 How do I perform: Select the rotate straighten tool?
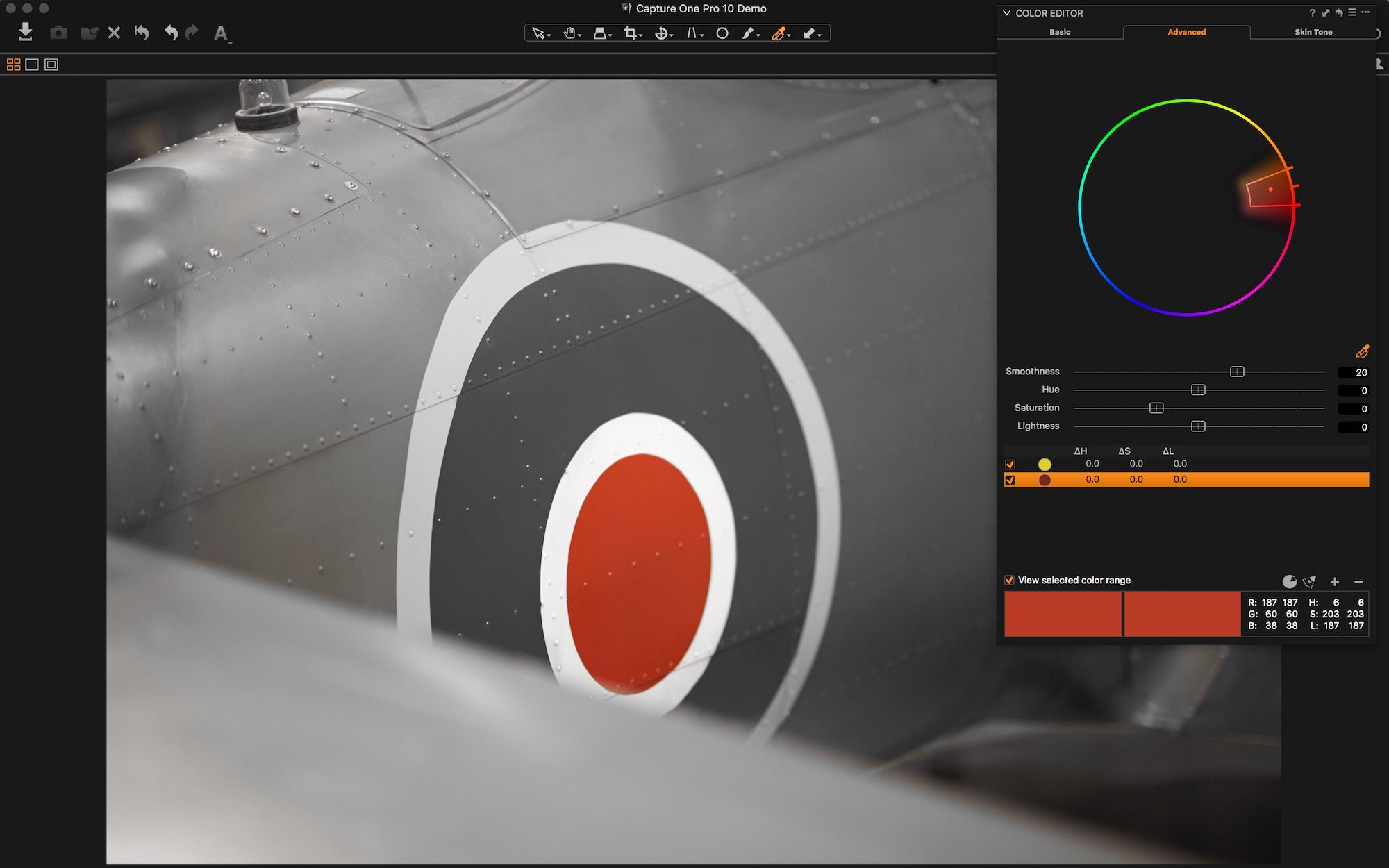click(663, 33)
